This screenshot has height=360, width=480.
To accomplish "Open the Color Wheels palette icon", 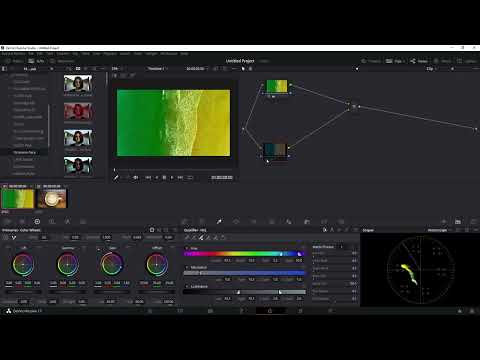I will 37,221.
